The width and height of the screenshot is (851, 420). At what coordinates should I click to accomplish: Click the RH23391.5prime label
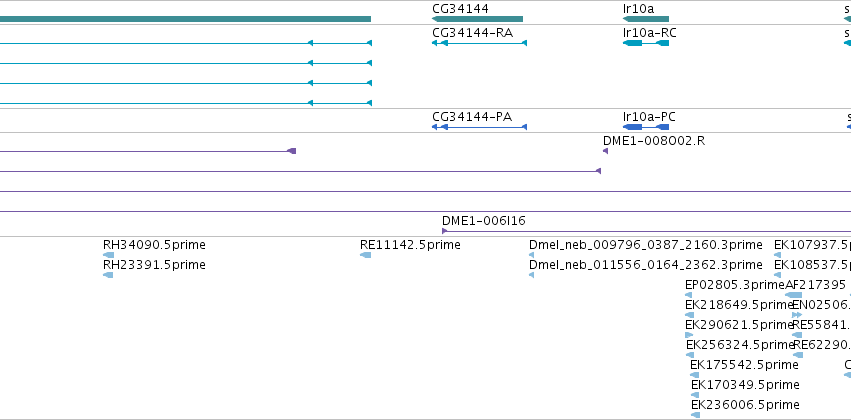[154, 265]
